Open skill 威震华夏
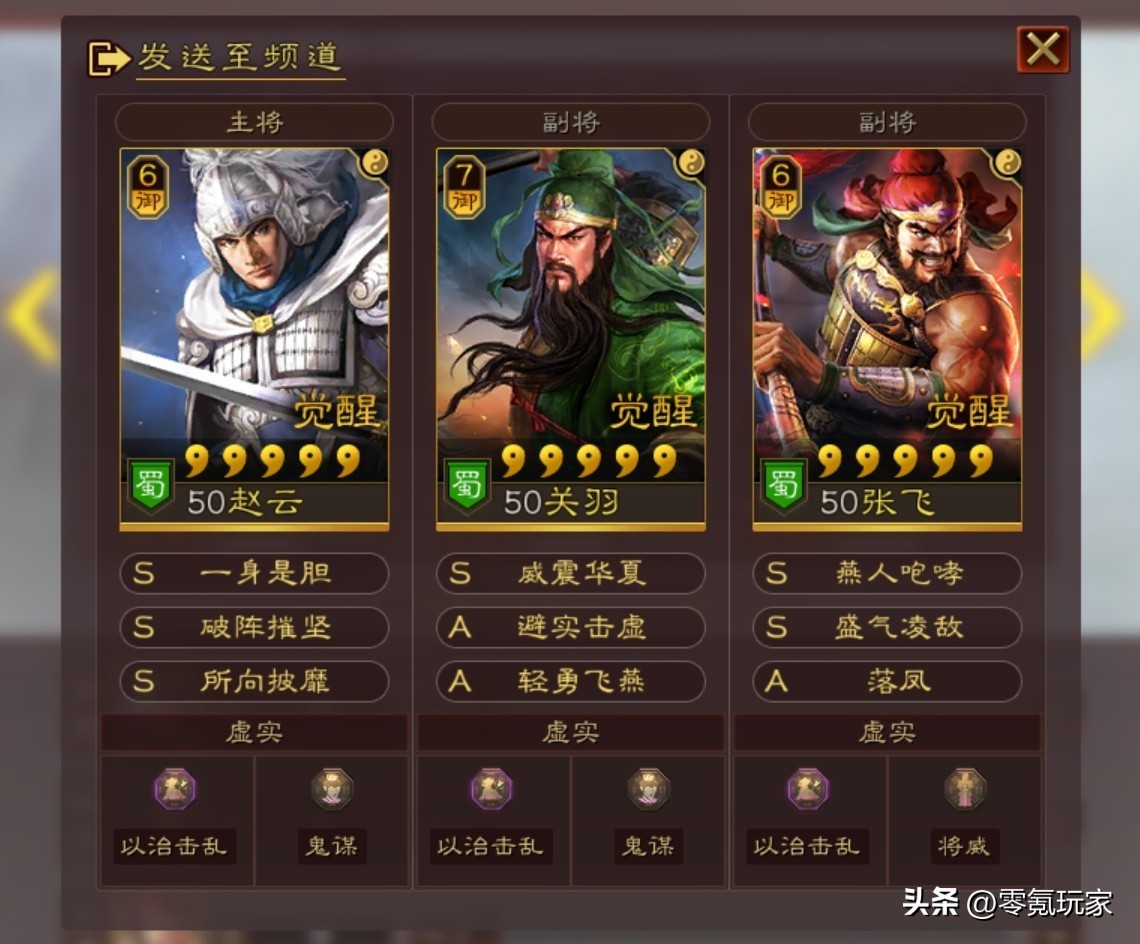Viewport: 1140px width, 944px height. (x=571, y=573)
